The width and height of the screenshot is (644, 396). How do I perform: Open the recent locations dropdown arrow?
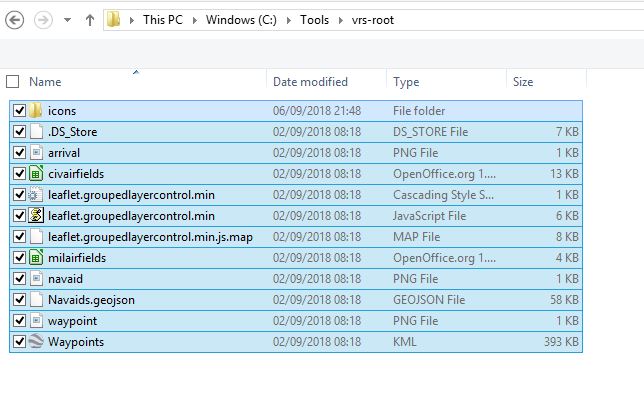point(67,20)
